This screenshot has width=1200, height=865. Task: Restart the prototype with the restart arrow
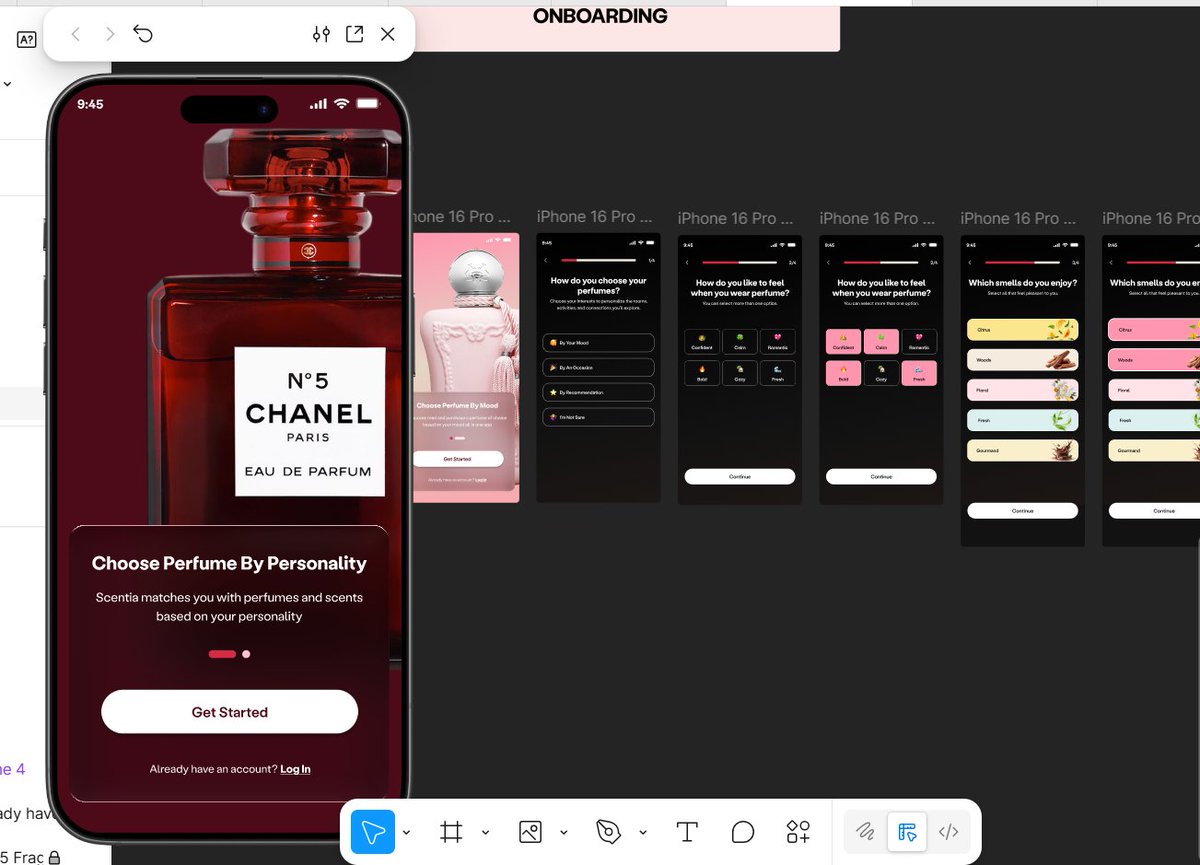(x=143, y=33)
